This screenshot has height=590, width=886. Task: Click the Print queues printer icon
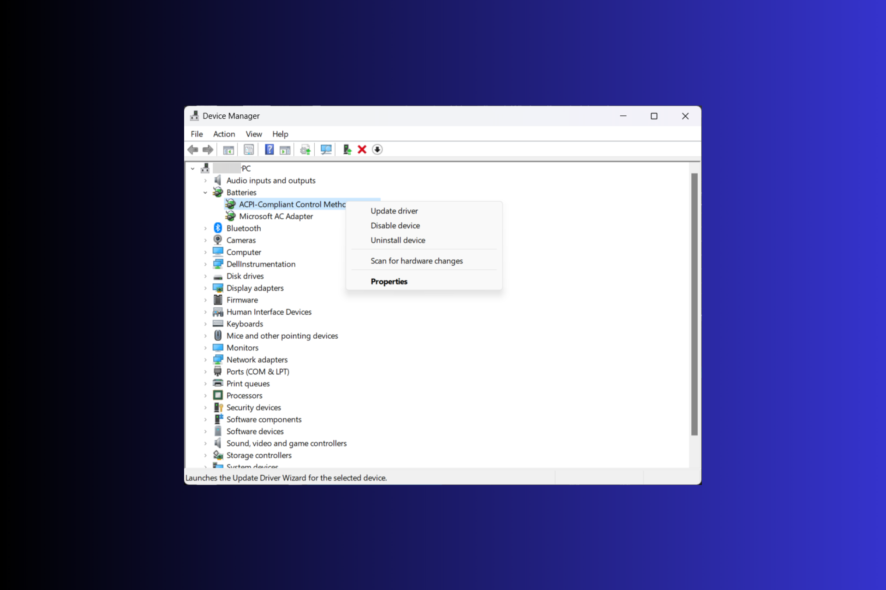click(x=218, y=383)
